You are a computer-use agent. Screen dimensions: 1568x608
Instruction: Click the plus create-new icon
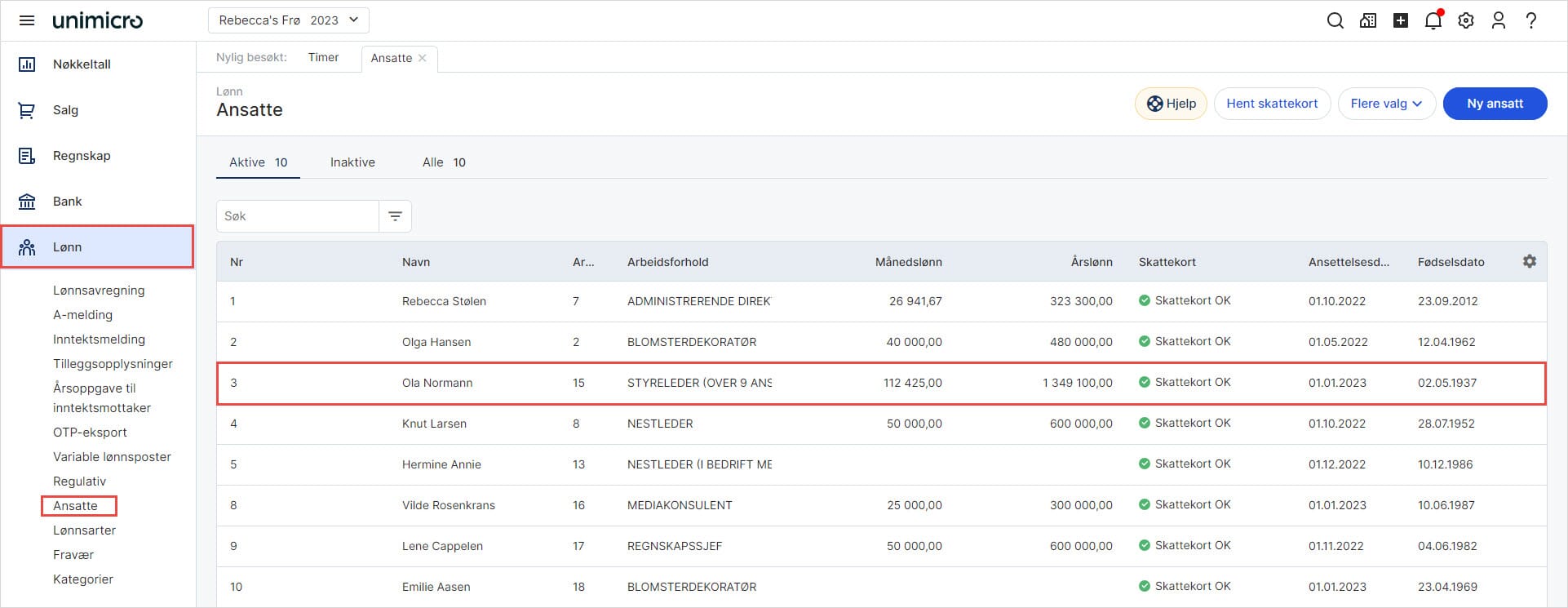pyautogui.click(x=1400, y=20)
